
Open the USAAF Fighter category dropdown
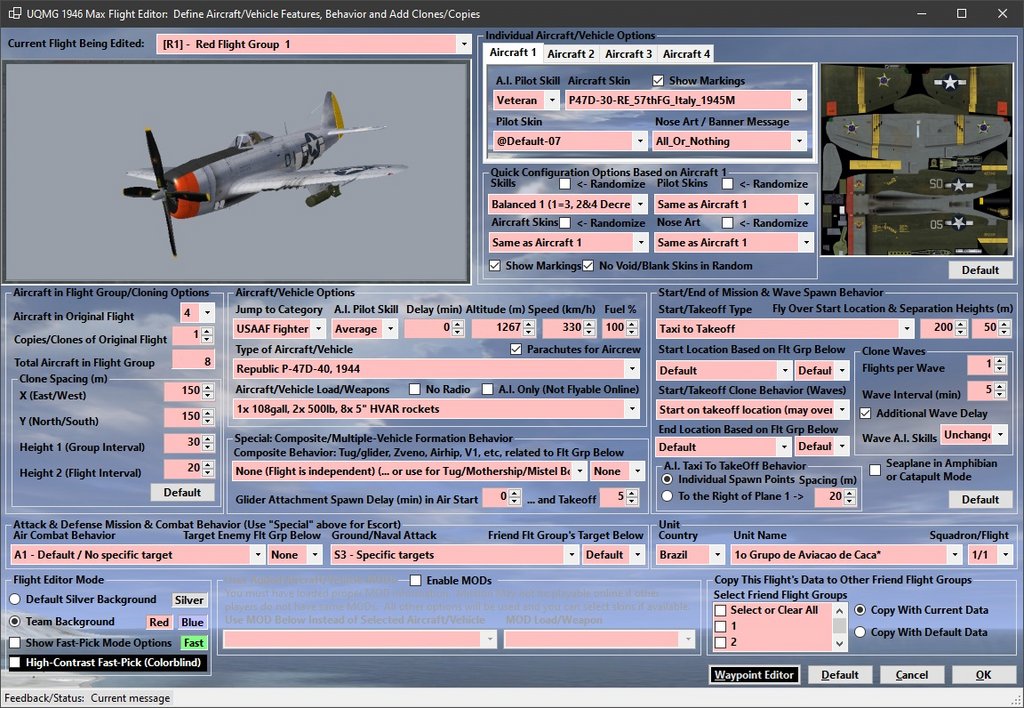click(x=318, y=329)
